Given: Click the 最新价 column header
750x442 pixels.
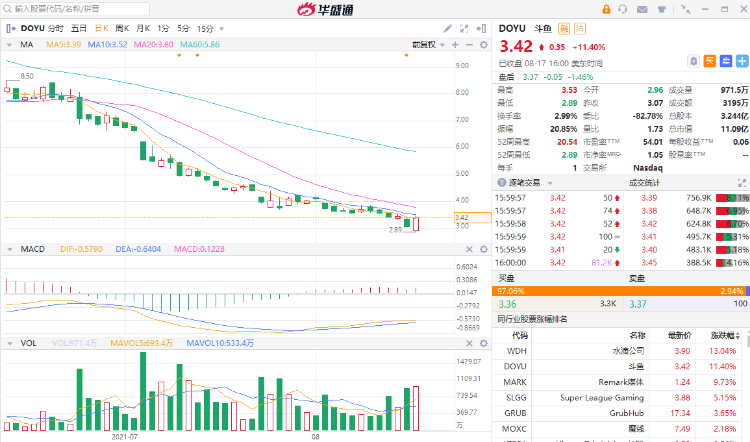Looking at the screenshot, I should [x=680, y=335].
